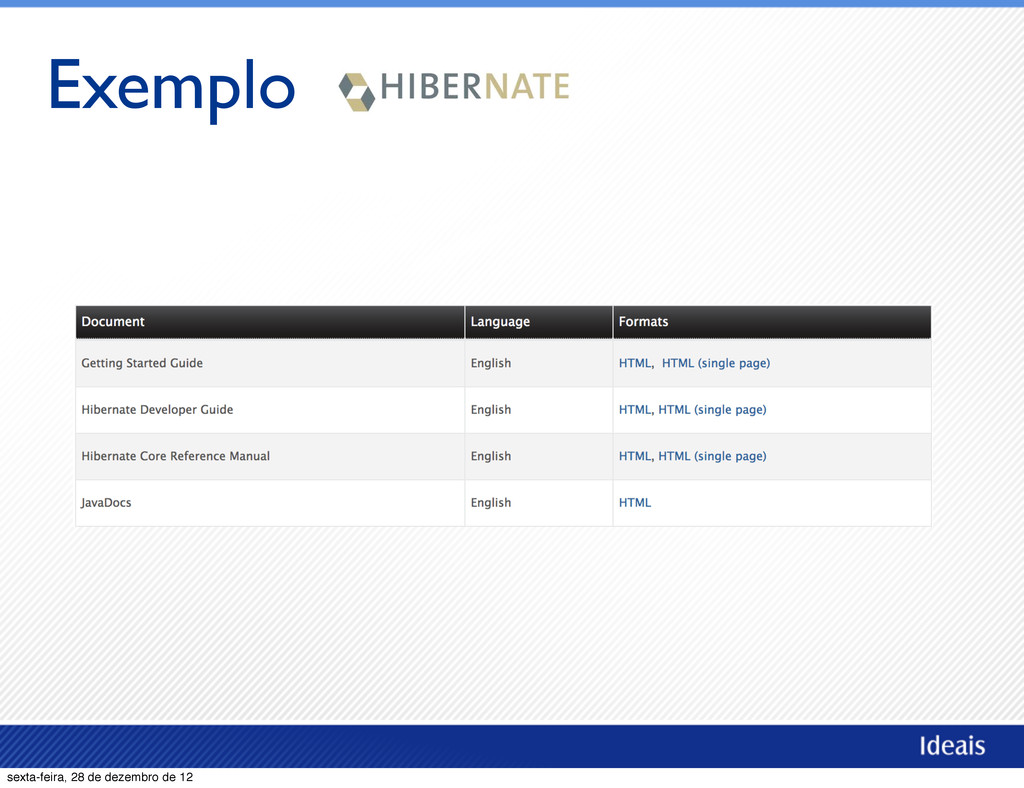Click the Hibernate logo

[454, 90]
